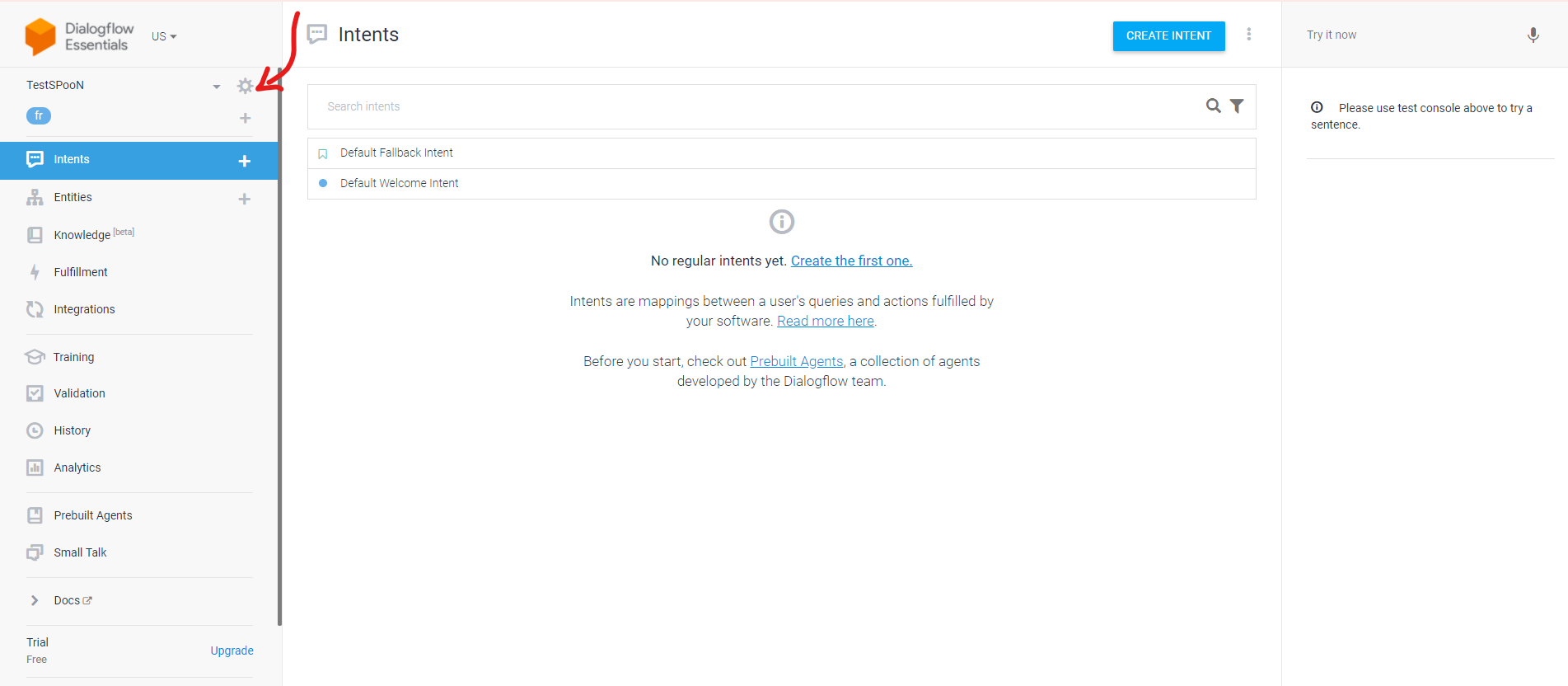Click the Validation checkbox icon
The image size is (1568, 686).
click(35, 393)
